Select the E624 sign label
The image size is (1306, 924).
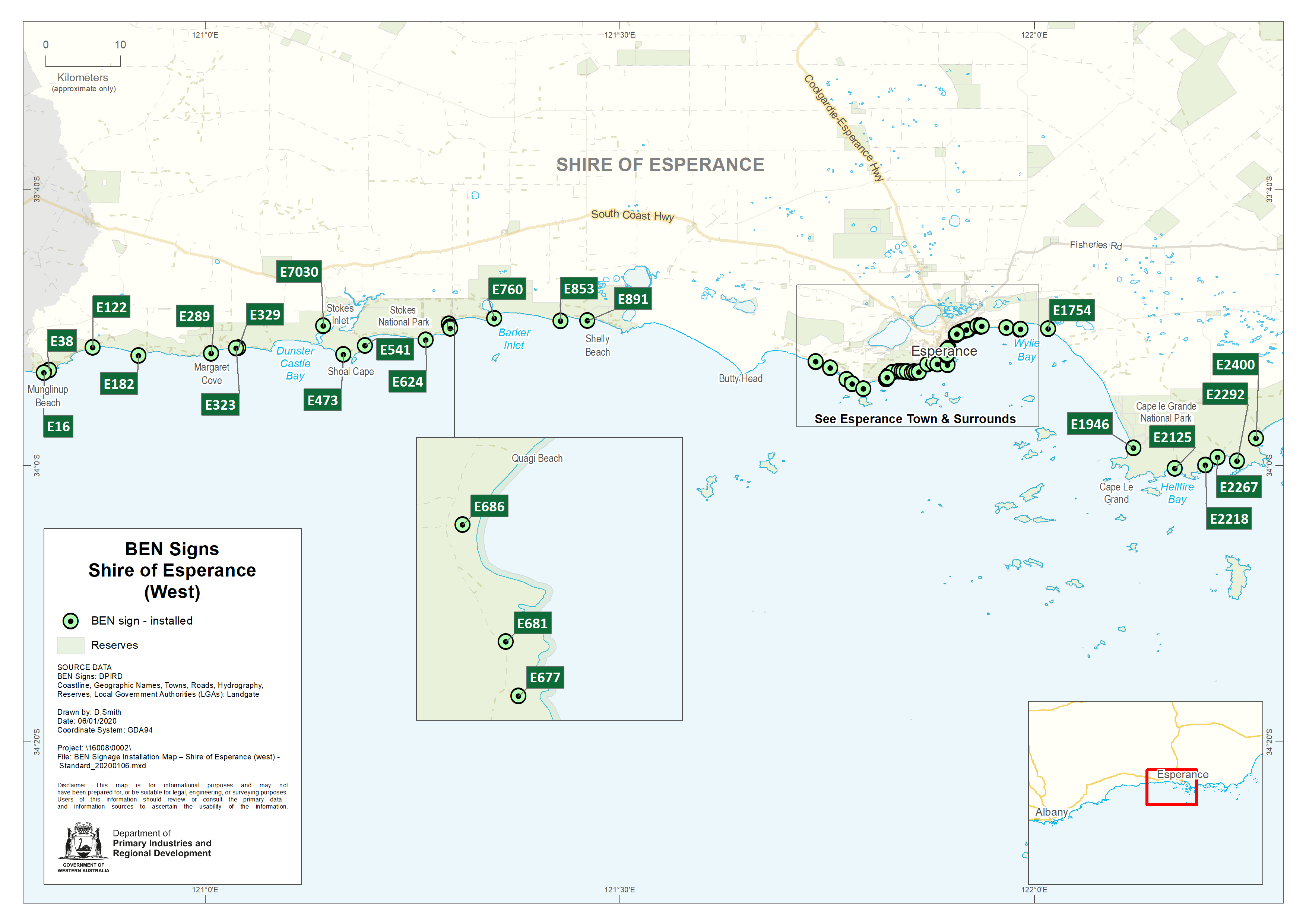click(408, 382)
